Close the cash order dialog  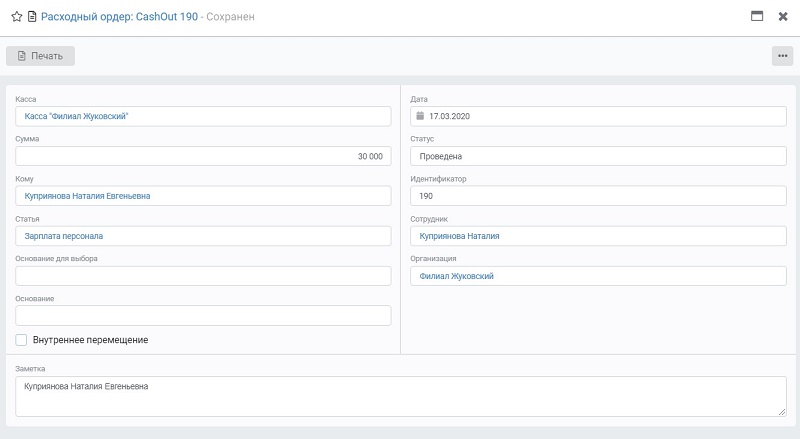[x=783, y=17]
